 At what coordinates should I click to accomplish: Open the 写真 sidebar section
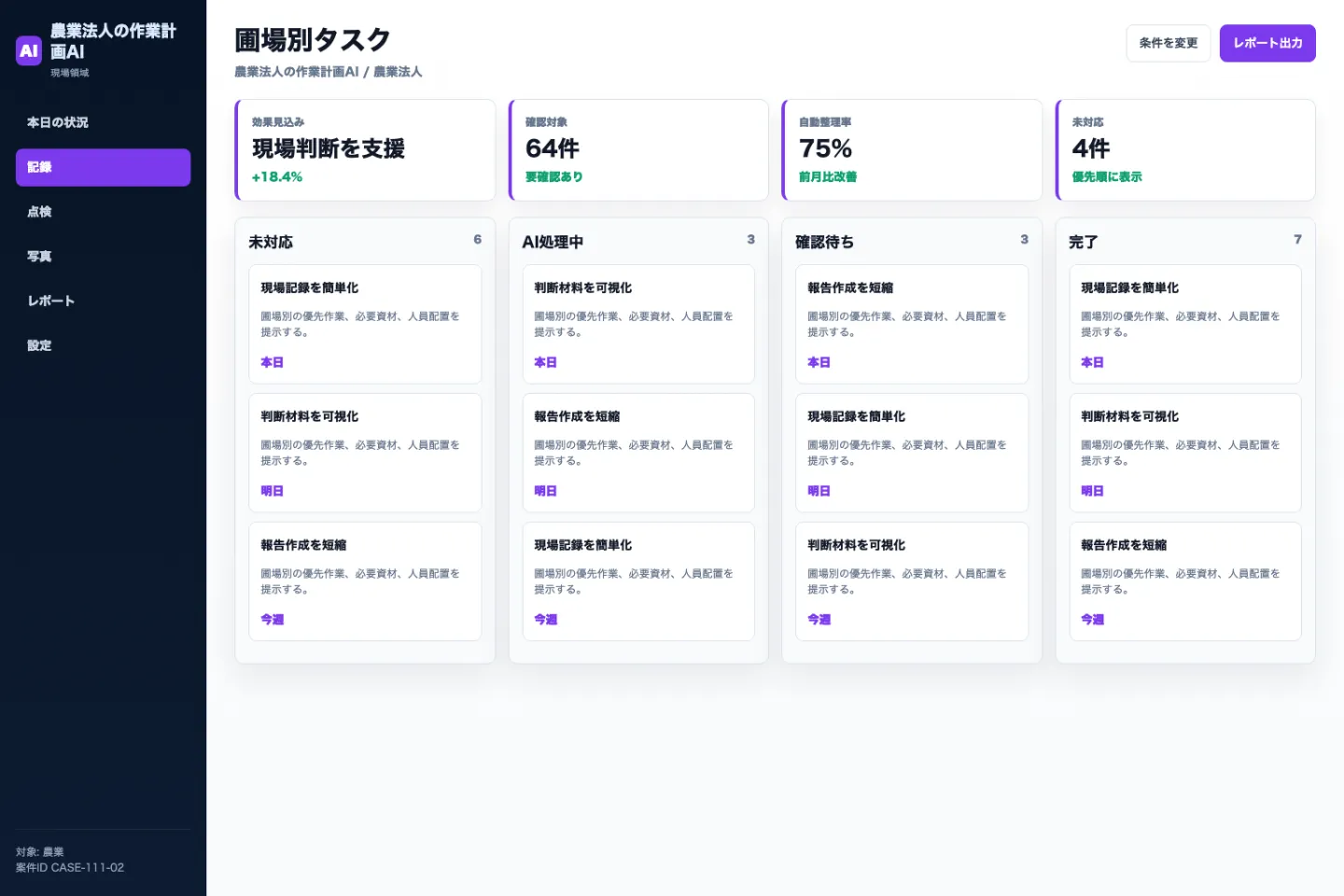click(x=103, y=257)
